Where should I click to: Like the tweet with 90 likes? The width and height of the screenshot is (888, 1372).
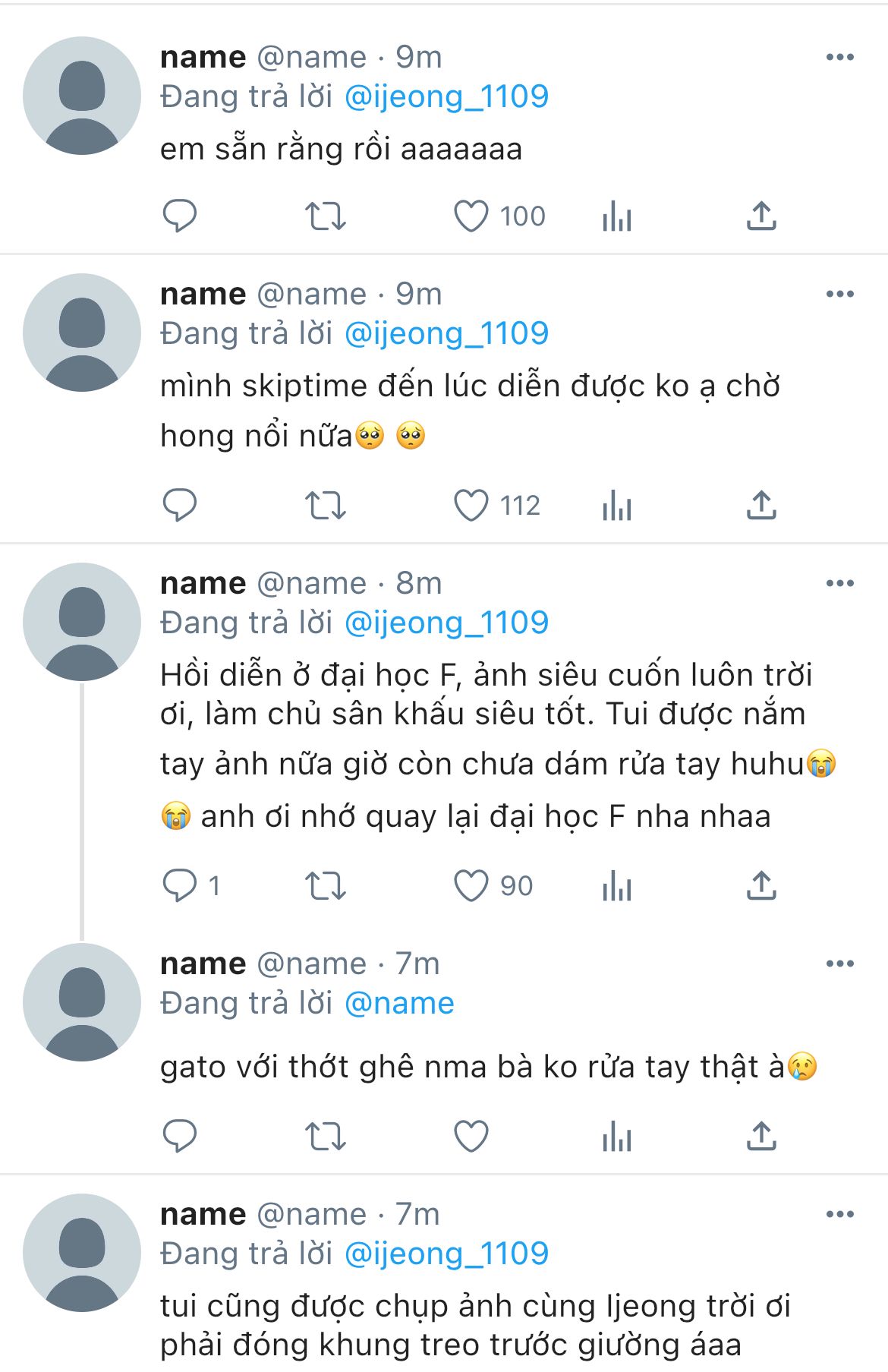click(471, 886)
